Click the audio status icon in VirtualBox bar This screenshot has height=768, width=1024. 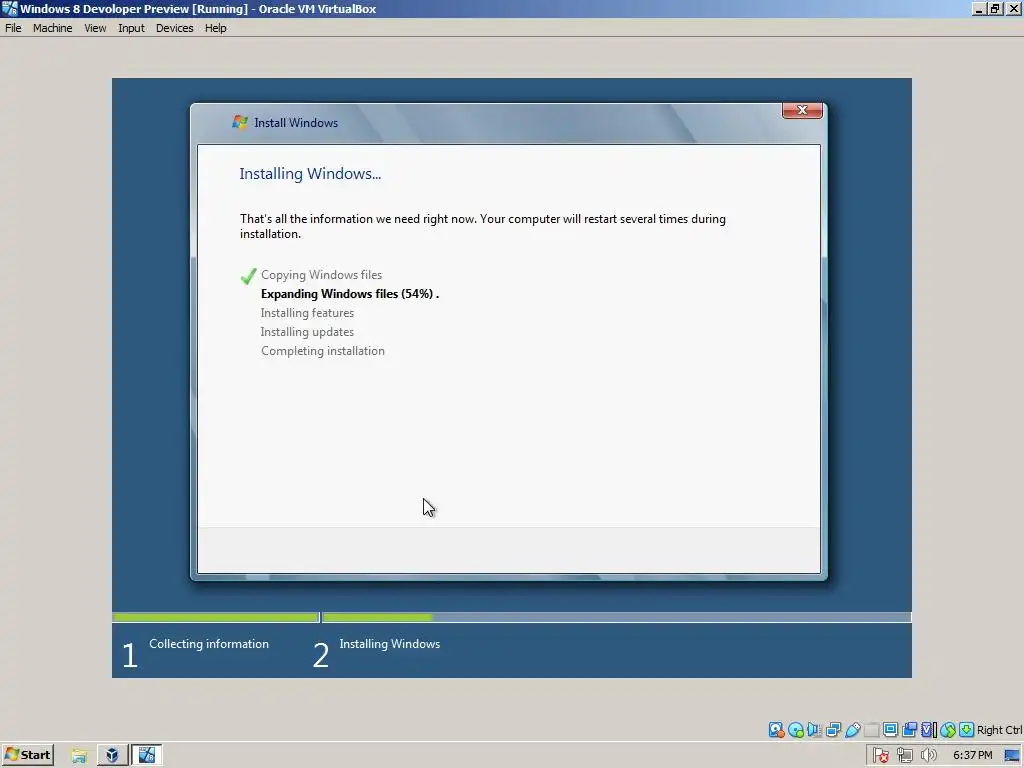[x=814, y=729]
